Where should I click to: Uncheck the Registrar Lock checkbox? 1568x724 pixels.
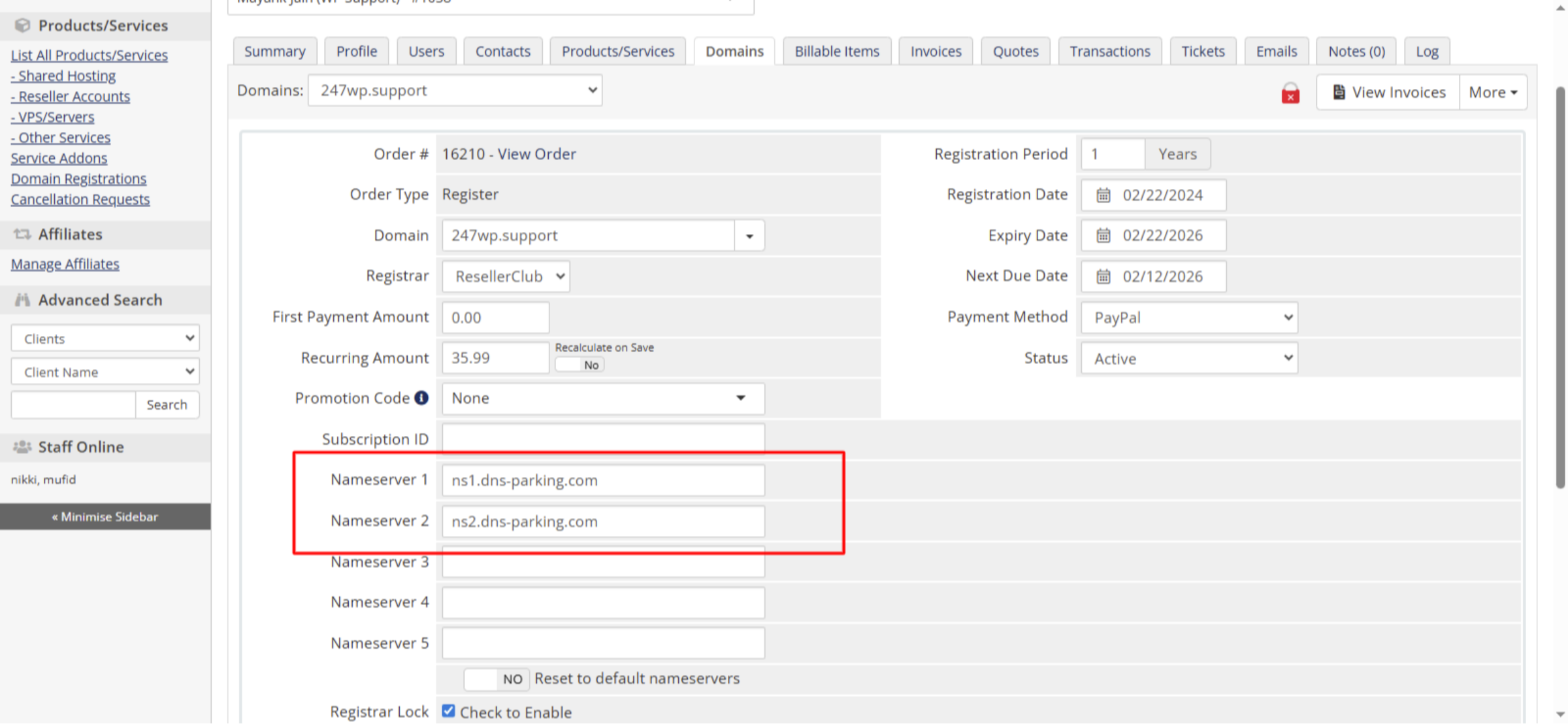(448, 711)
